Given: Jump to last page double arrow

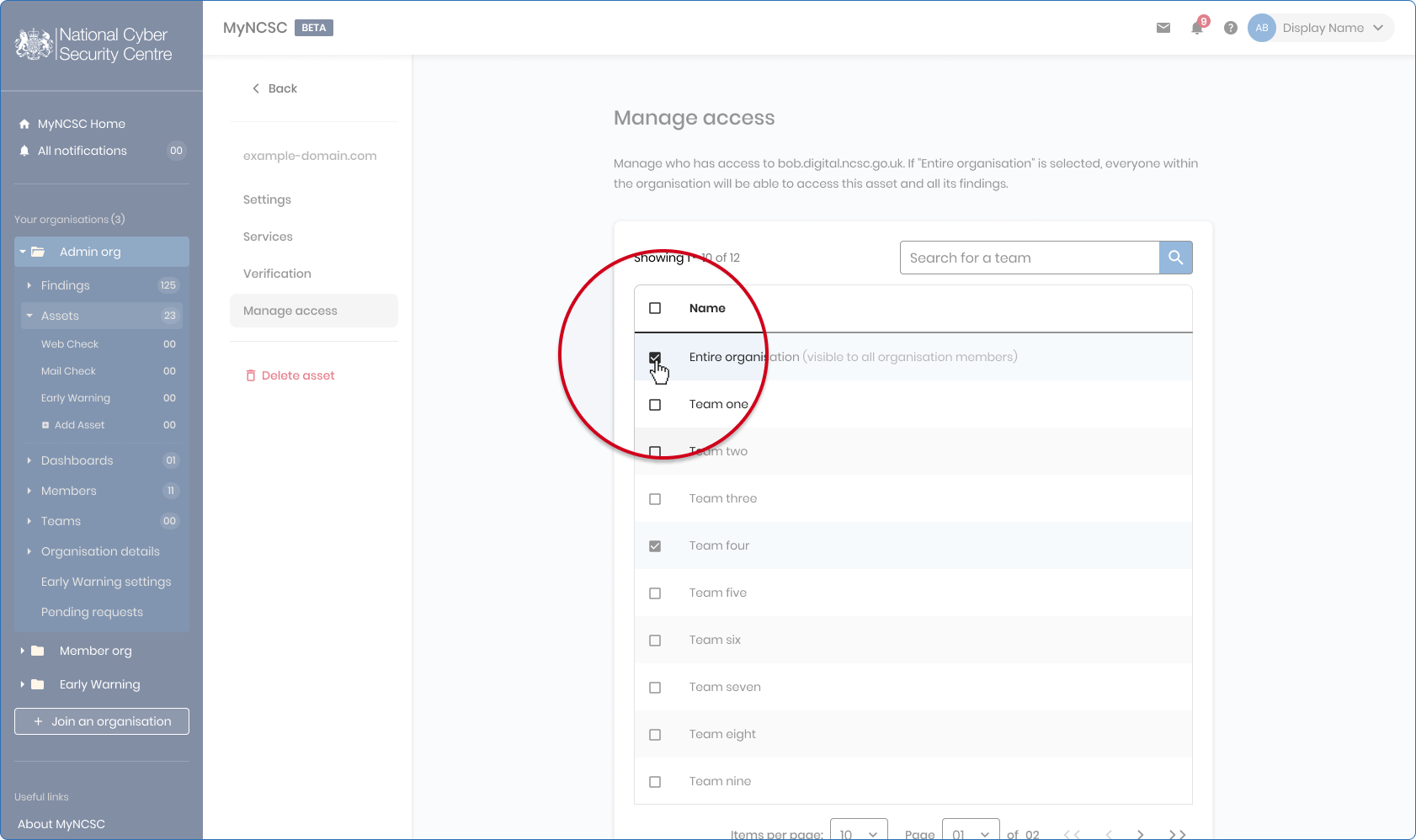Looking at the screenshot, I should click(x=1178, y=834).
